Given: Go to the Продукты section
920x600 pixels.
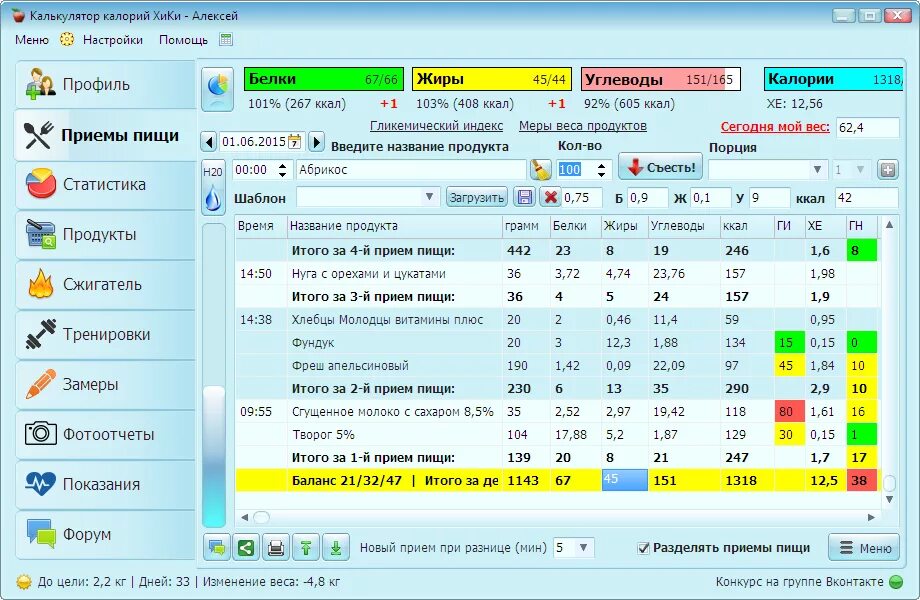Looking at the screenshot, I should point(106,234).
